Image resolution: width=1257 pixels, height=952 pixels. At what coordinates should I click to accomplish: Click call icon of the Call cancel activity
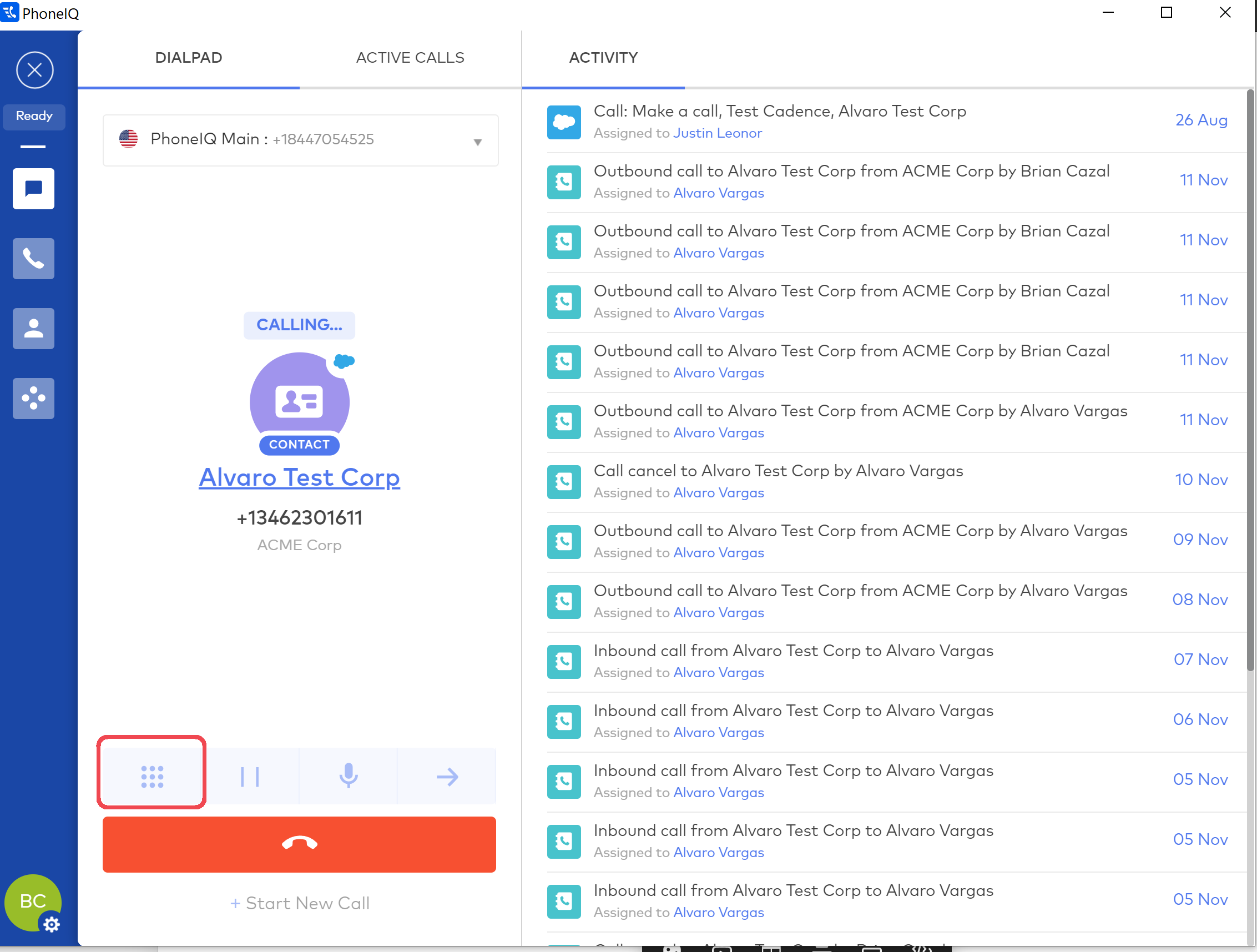(564, 482)
